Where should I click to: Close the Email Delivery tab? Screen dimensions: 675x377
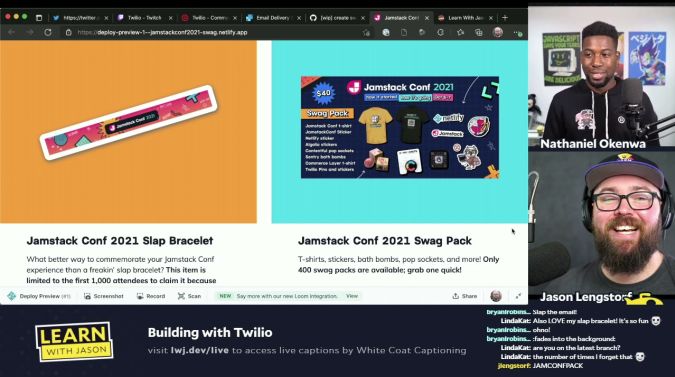299,18
